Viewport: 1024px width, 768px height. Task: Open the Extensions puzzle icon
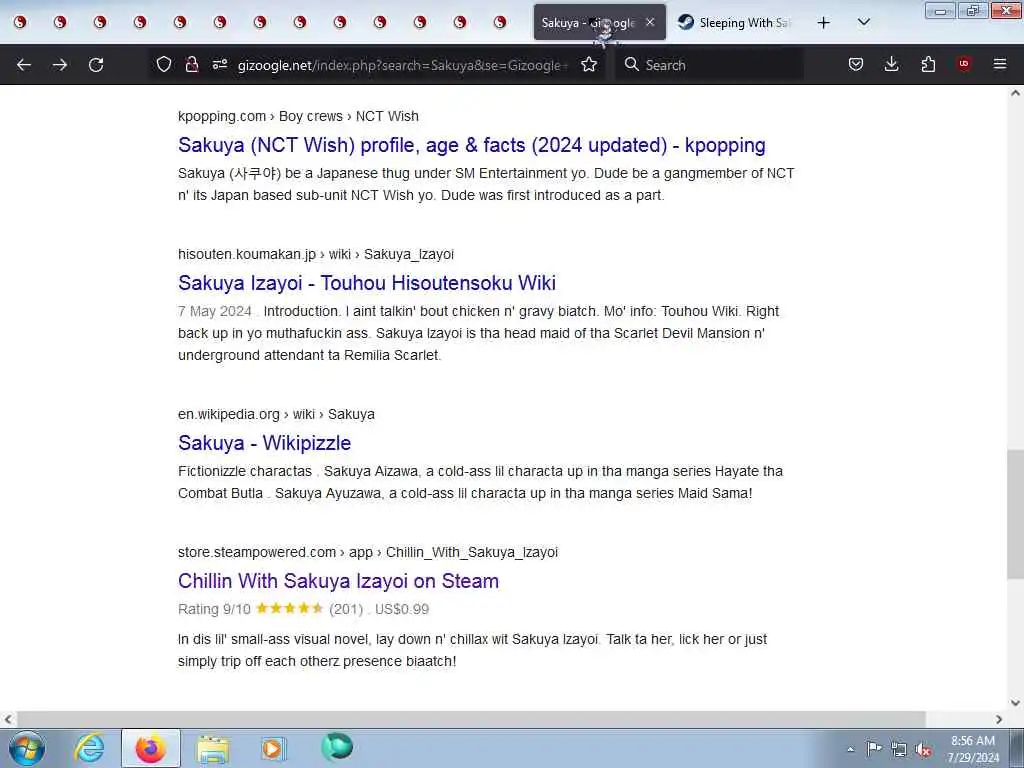928,64
